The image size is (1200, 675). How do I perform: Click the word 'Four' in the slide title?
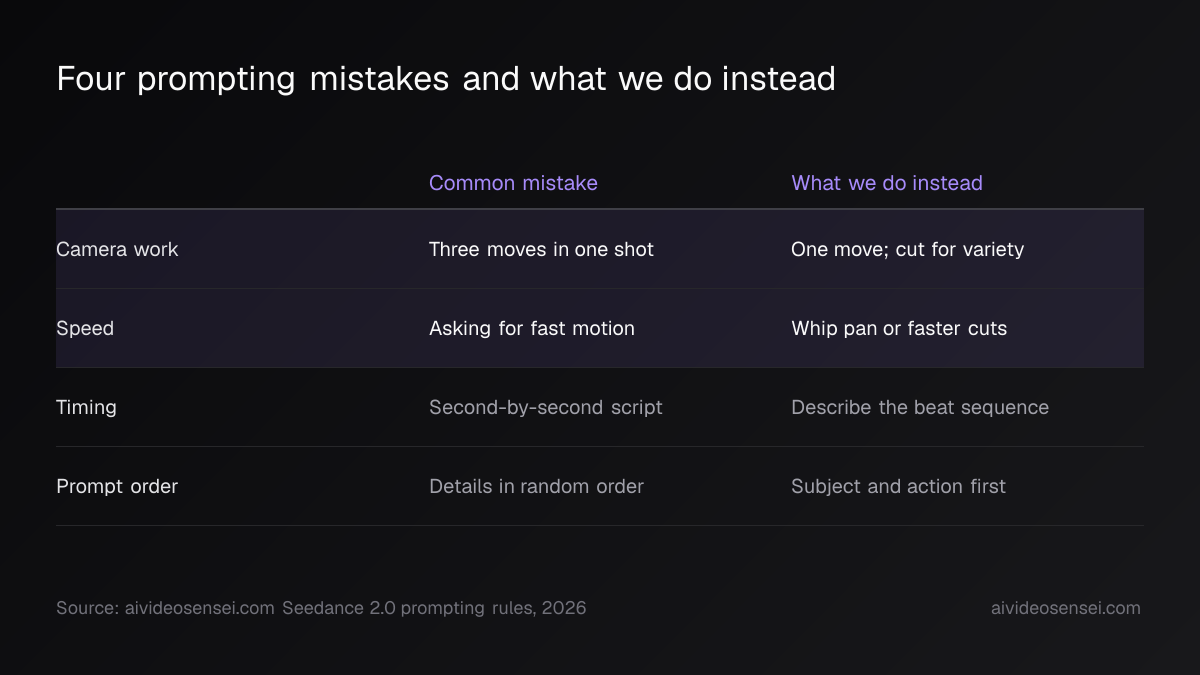tap(92, 79)
